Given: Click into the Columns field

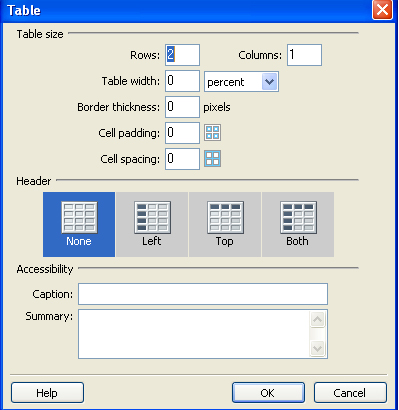Looking at the screenshot, I should (304, 55).
